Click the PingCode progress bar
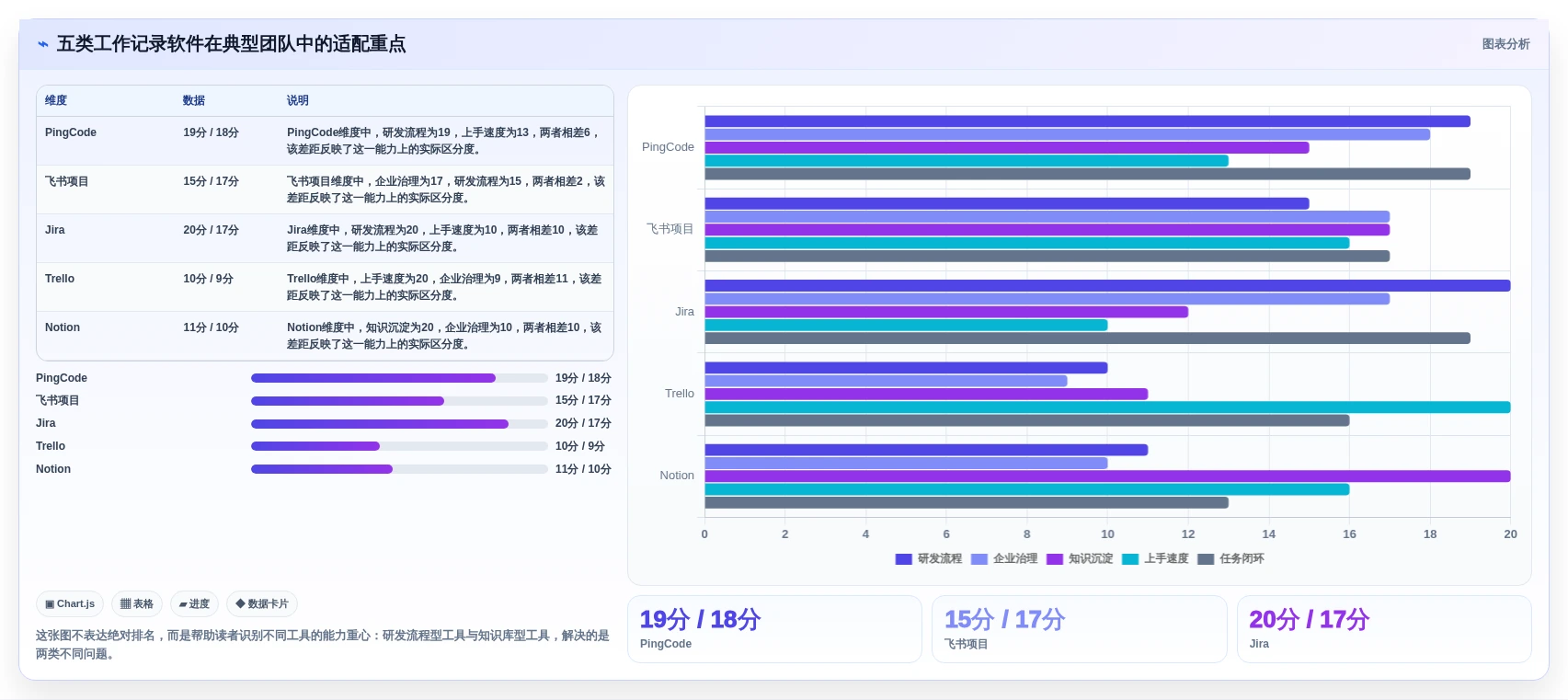Screen dimensions: 1568x700 point(399,378)
